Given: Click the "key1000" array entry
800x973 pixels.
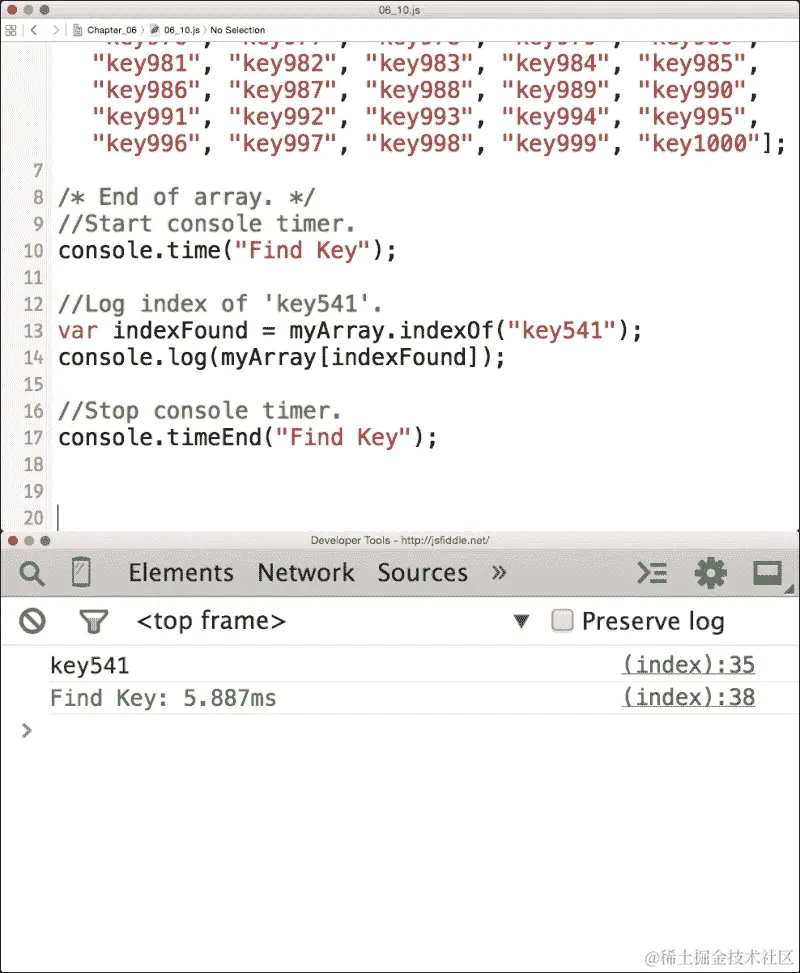Looking at the screenshot, I should coord(698,143).
